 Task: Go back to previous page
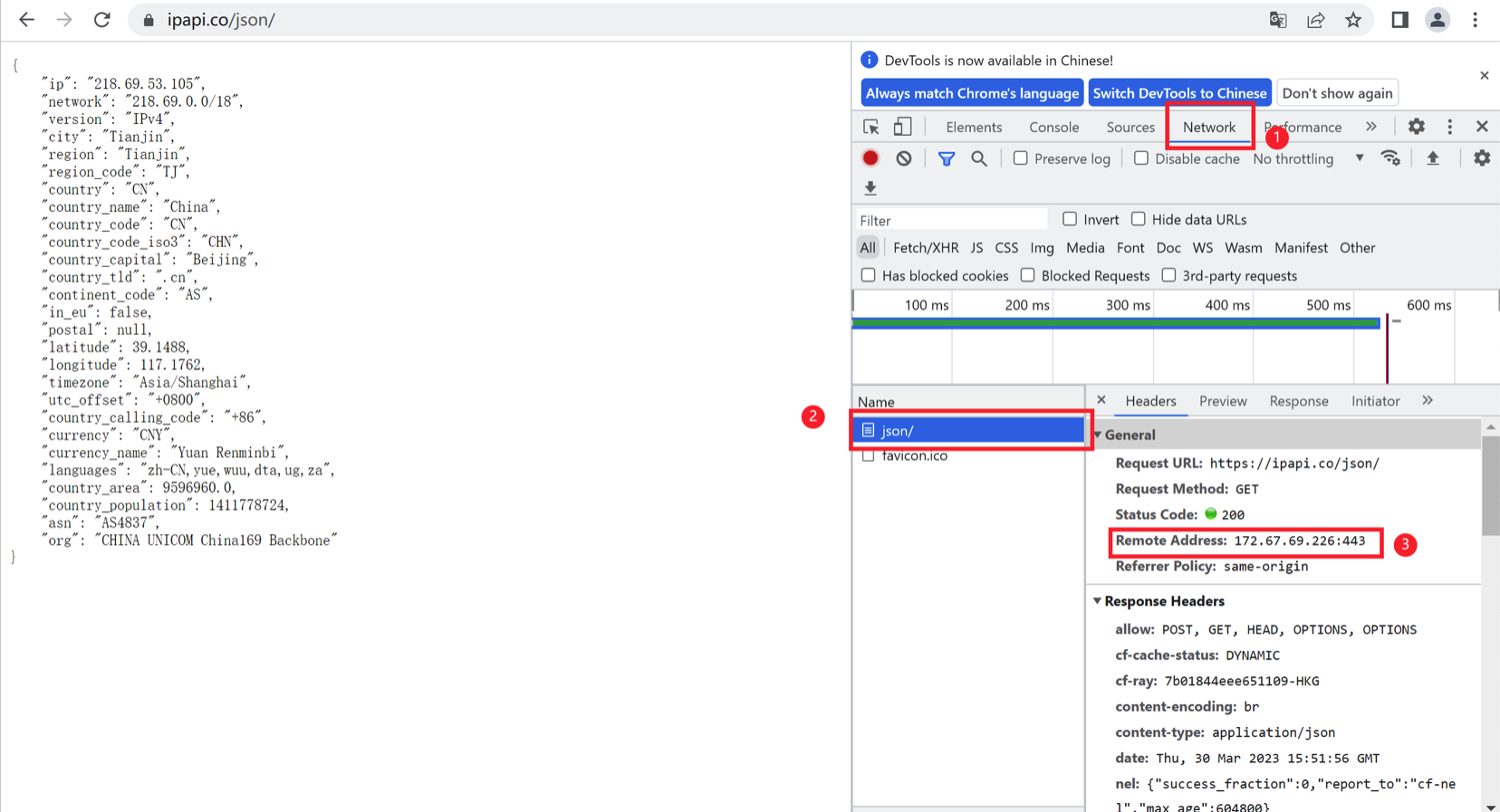coord(26,19)
